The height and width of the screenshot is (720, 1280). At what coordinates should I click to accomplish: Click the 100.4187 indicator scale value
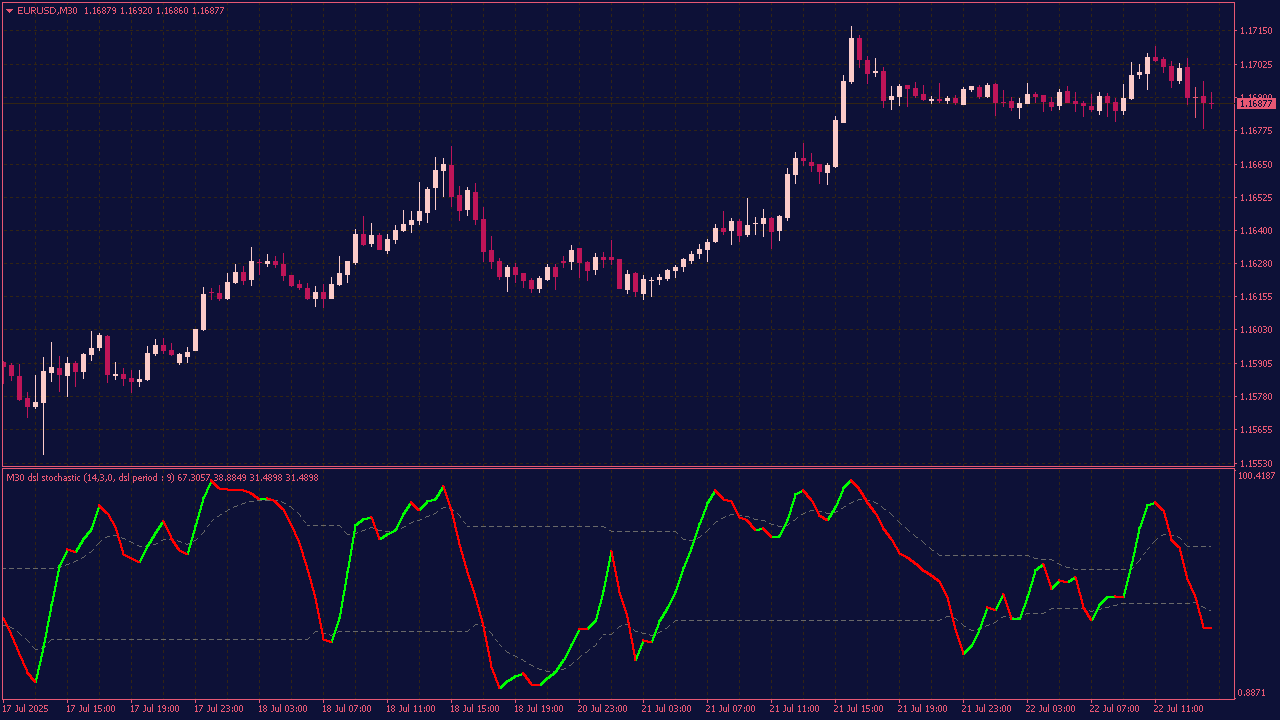1257,477
